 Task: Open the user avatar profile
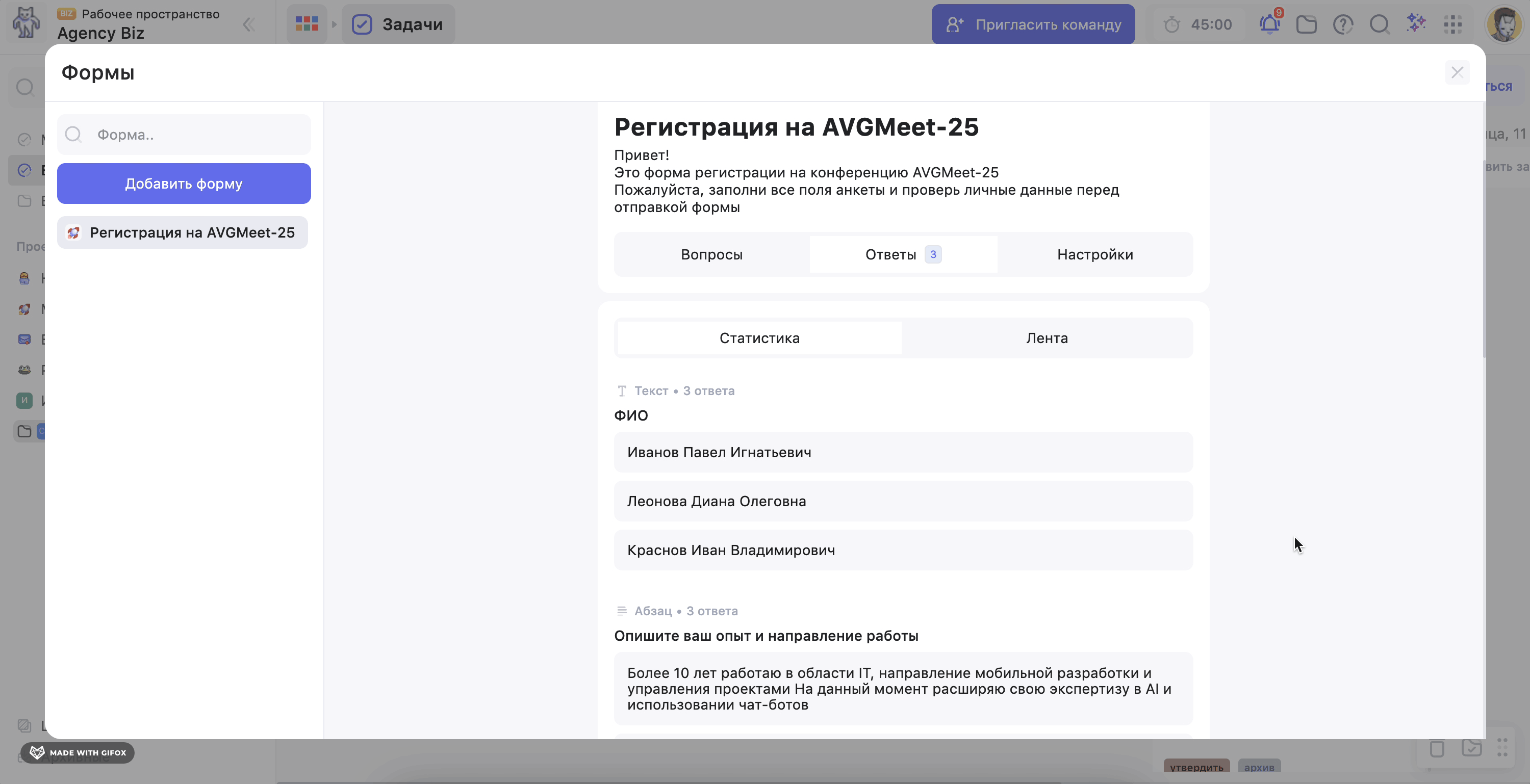tap(1504, 24)
